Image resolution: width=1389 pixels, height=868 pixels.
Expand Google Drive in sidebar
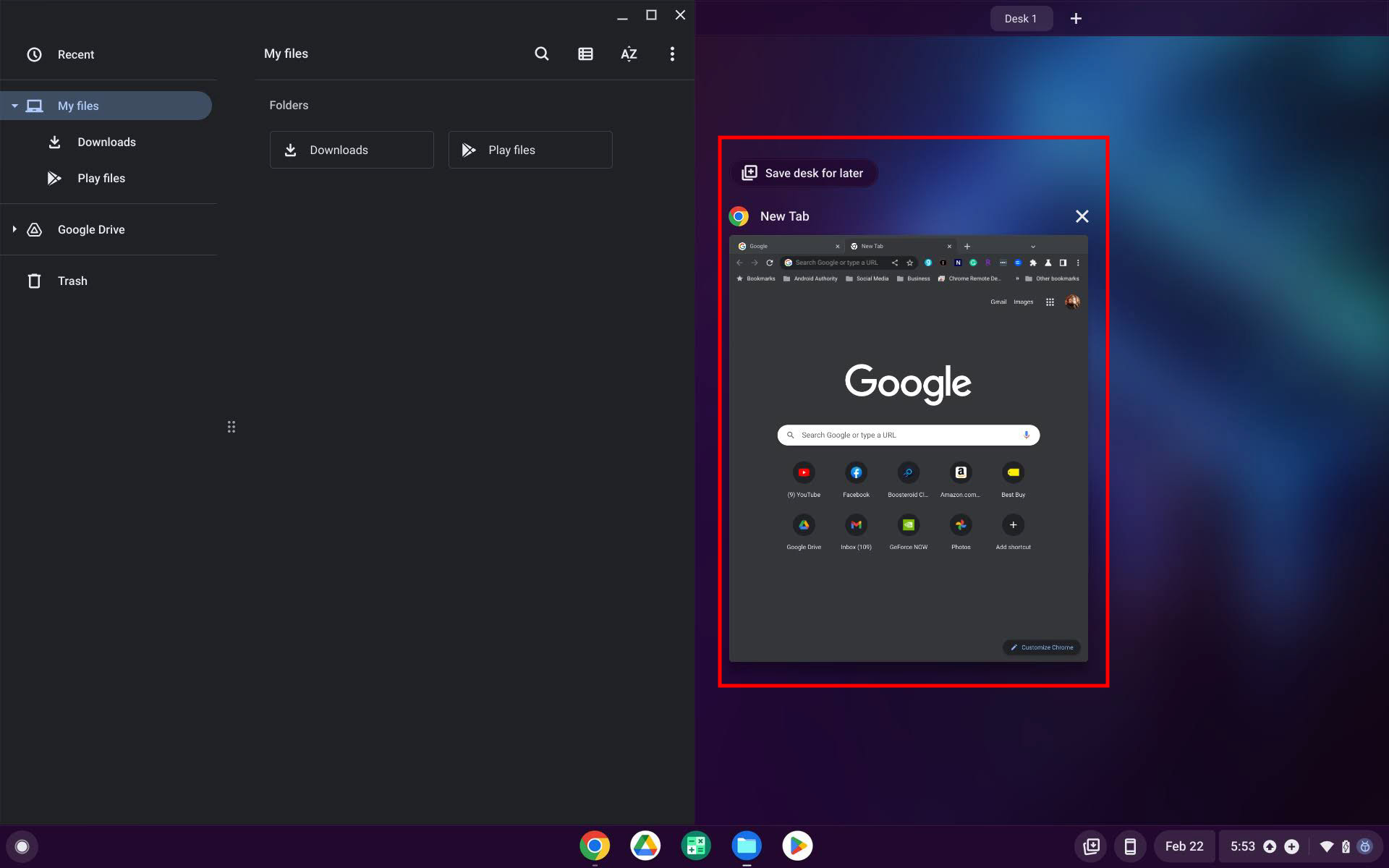[x=14, y=229]
